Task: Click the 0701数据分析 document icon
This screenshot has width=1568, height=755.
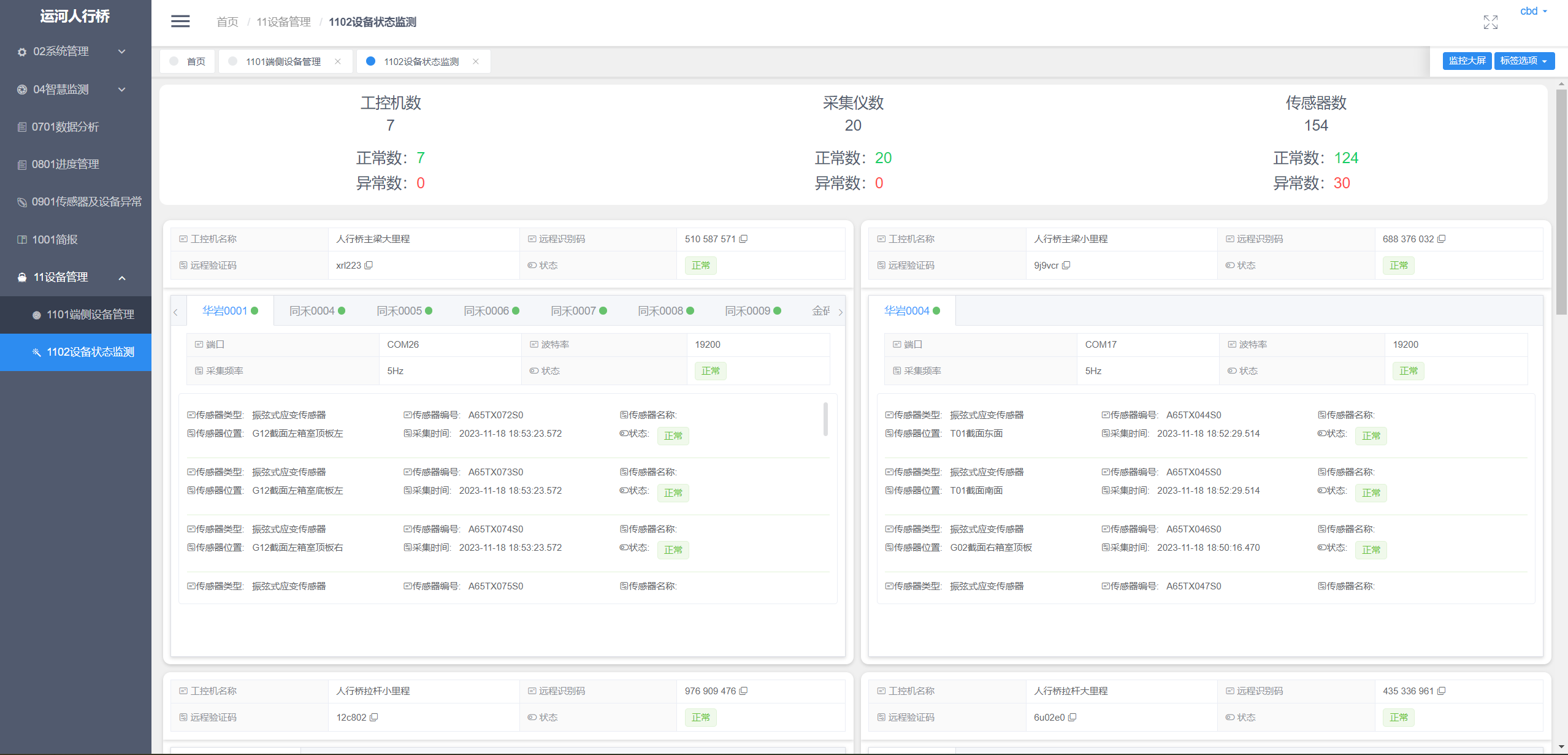Action: pyautogui.click(x=22, y=127)
